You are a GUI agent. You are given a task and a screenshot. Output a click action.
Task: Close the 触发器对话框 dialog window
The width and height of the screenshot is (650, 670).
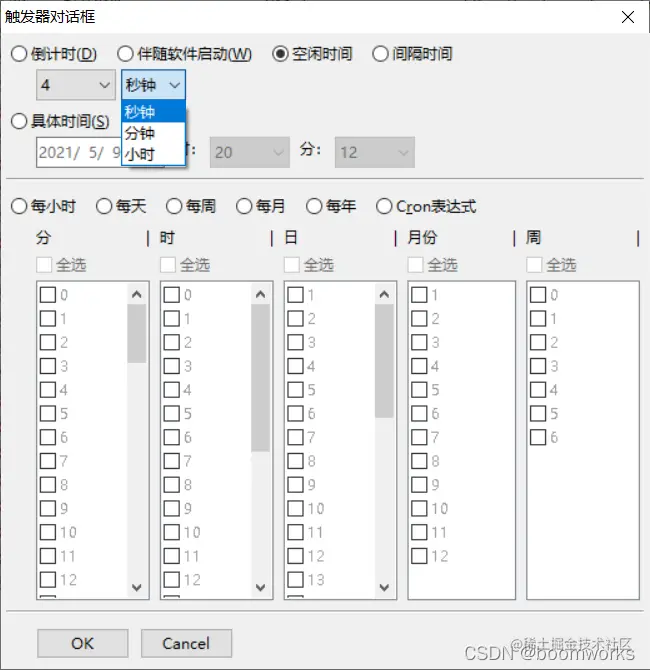(x=628, y=17)
